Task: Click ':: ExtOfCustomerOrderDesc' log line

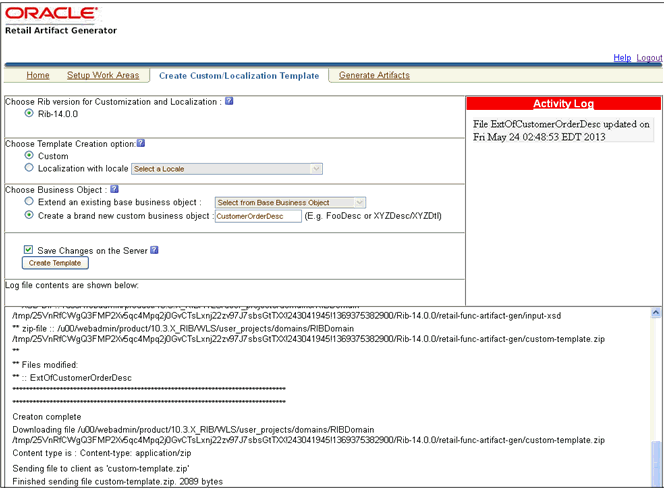Action: pyautogui.click(x=72, y=378)
